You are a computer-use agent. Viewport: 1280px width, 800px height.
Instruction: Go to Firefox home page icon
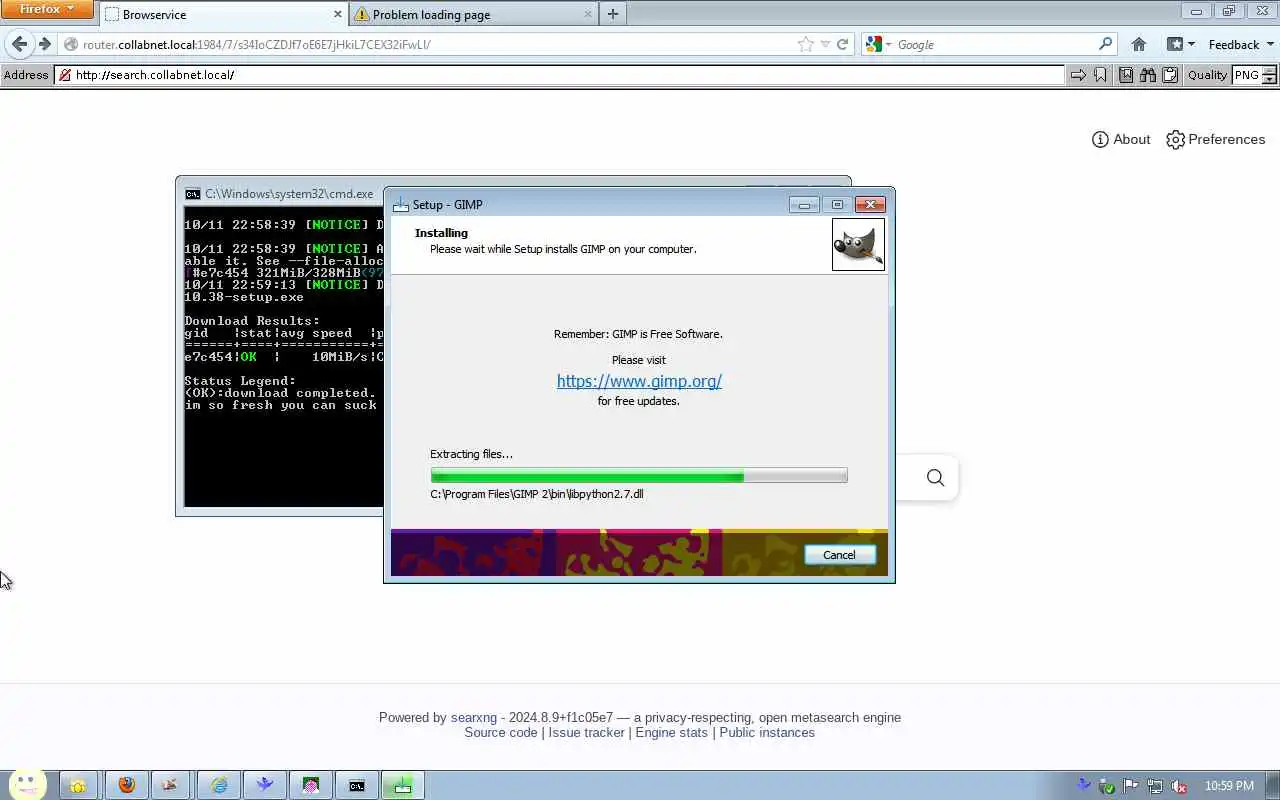click(1138, 44)
